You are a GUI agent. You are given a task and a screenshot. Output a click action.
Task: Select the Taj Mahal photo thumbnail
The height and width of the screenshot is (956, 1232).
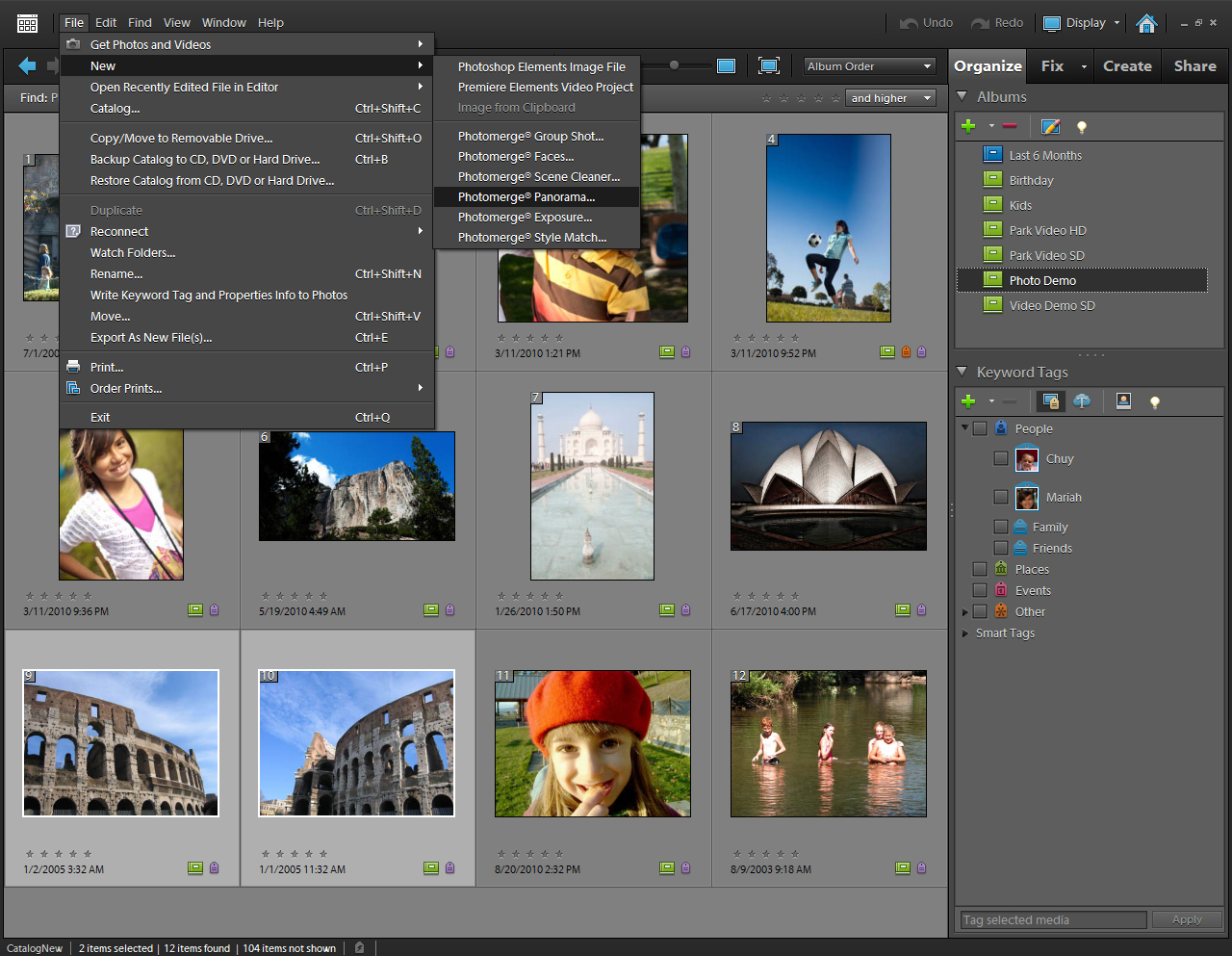[592, 485]
